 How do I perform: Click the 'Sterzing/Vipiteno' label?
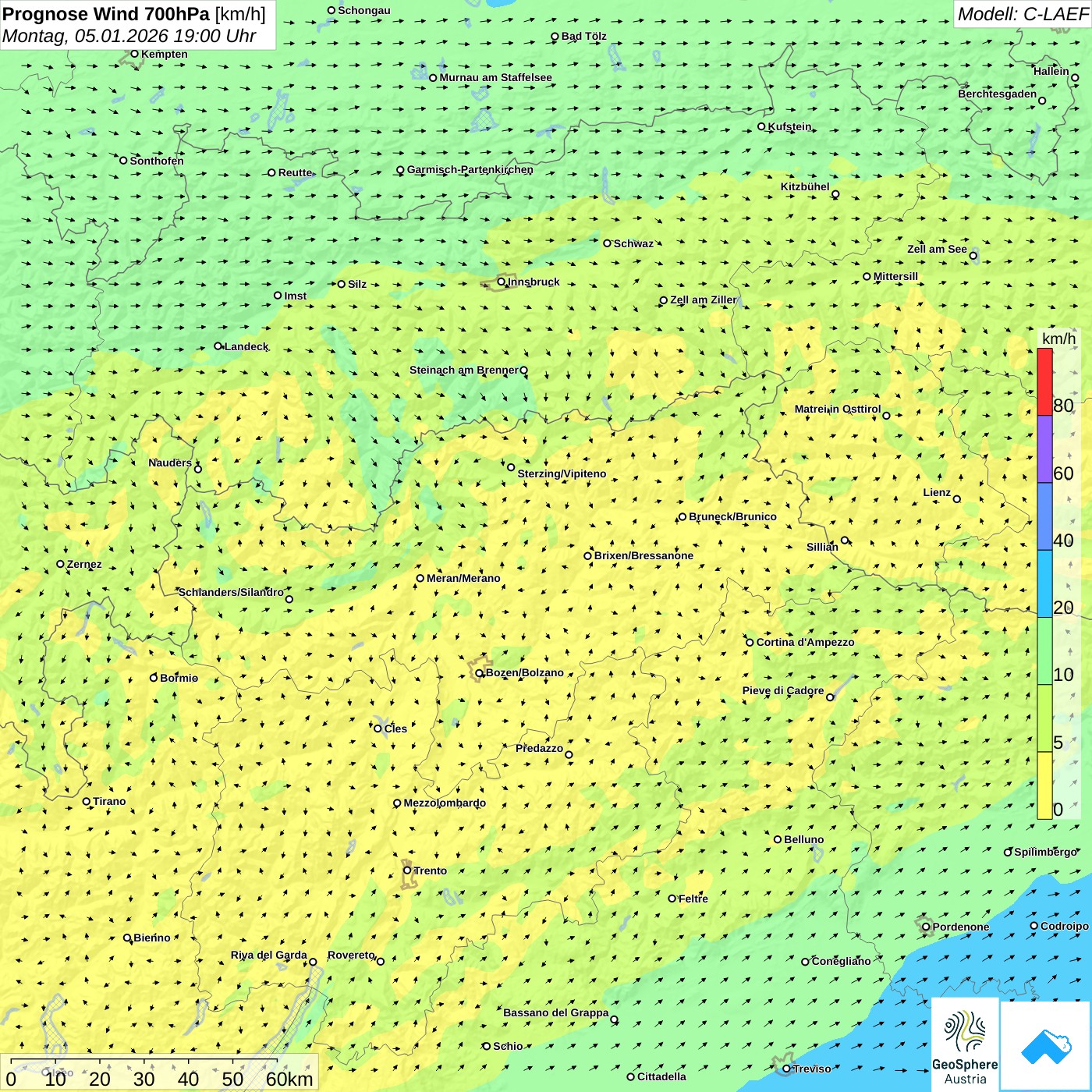(562, 473)
